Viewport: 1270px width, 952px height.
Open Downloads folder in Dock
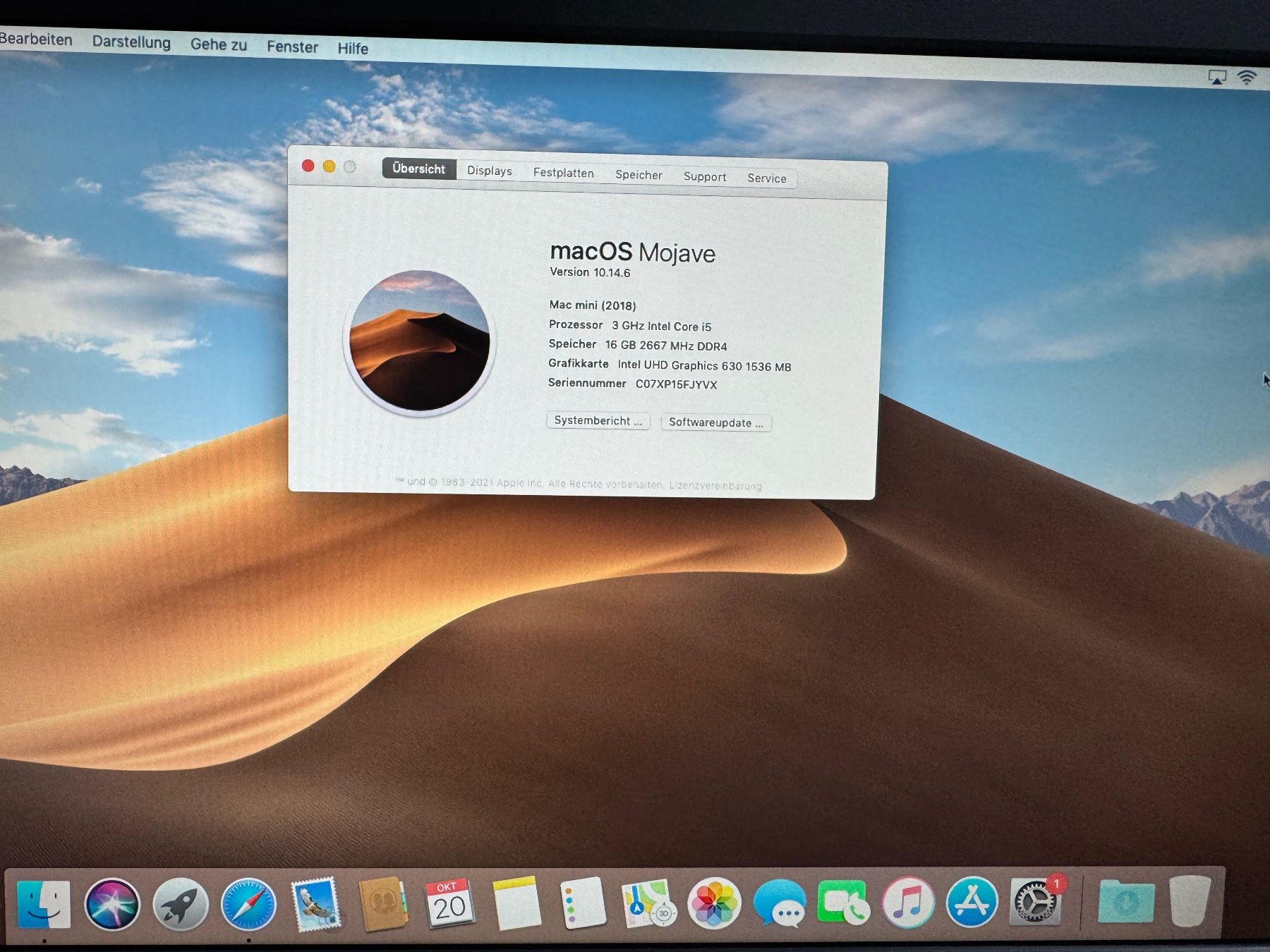pyautogui.click(x=1126, y=901)
